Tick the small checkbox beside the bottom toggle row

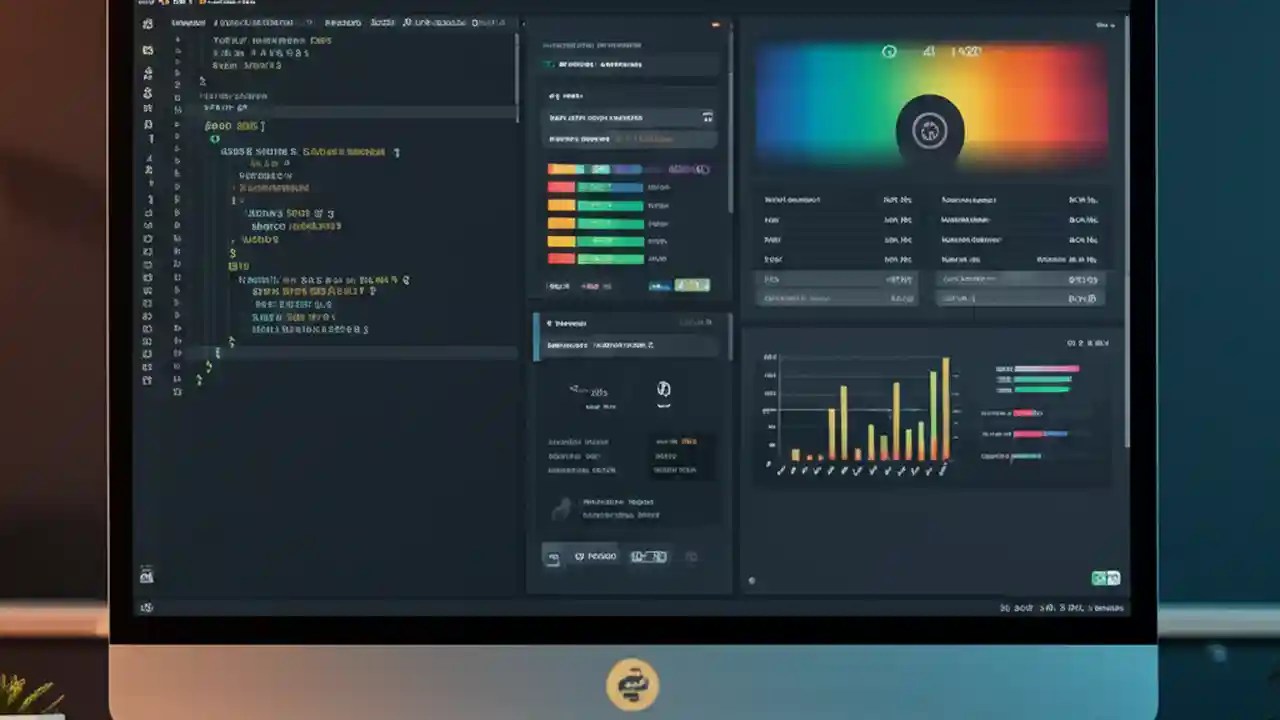click(553, 557)
